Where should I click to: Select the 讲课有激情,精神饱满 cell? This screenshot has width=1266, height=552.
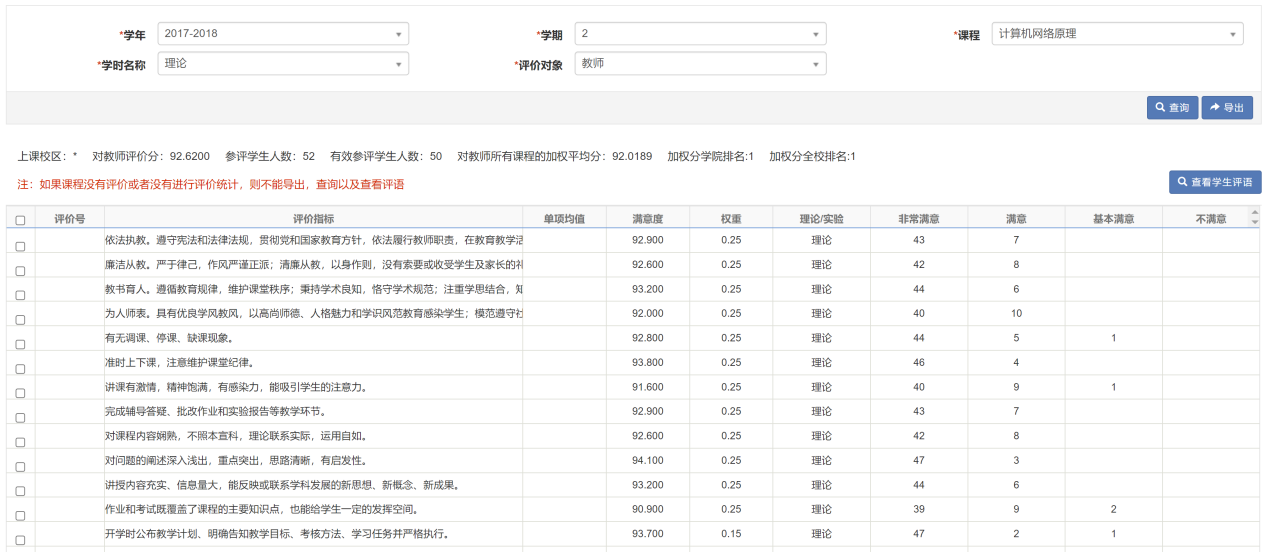(x=313, y=387)
